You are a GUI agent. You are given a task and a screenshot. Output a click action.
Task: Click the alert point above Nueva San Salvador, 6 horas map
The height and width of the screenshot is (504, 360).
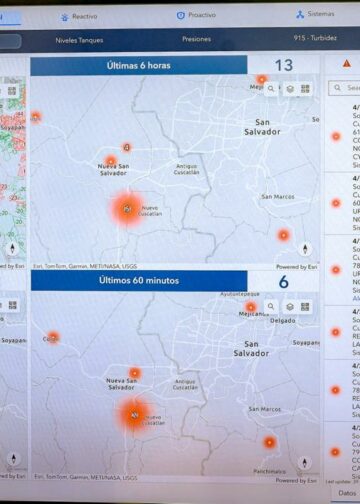[110, 160]
